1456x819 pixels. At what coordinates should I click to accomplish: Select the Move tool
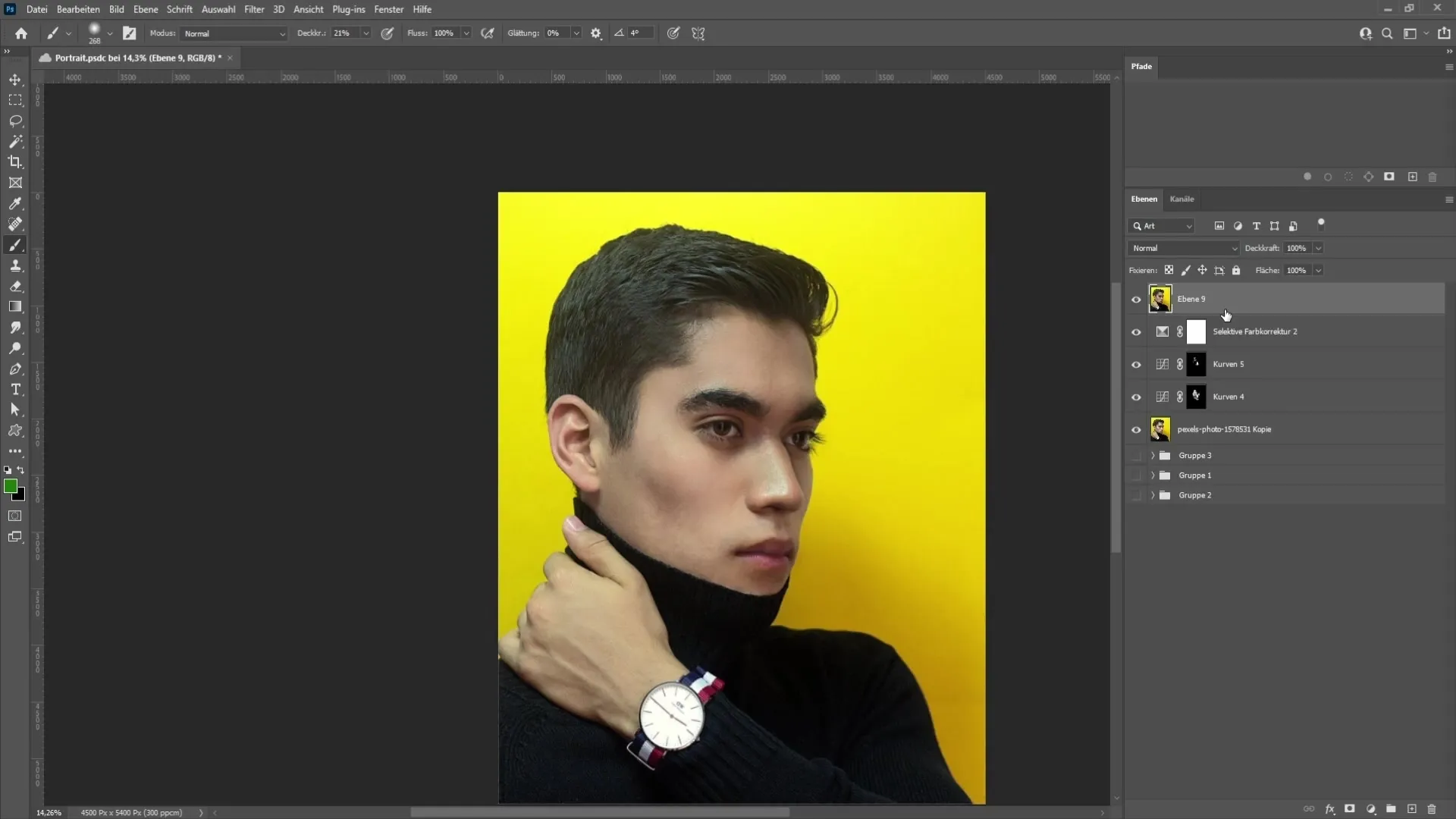click(x=15, y=78)
